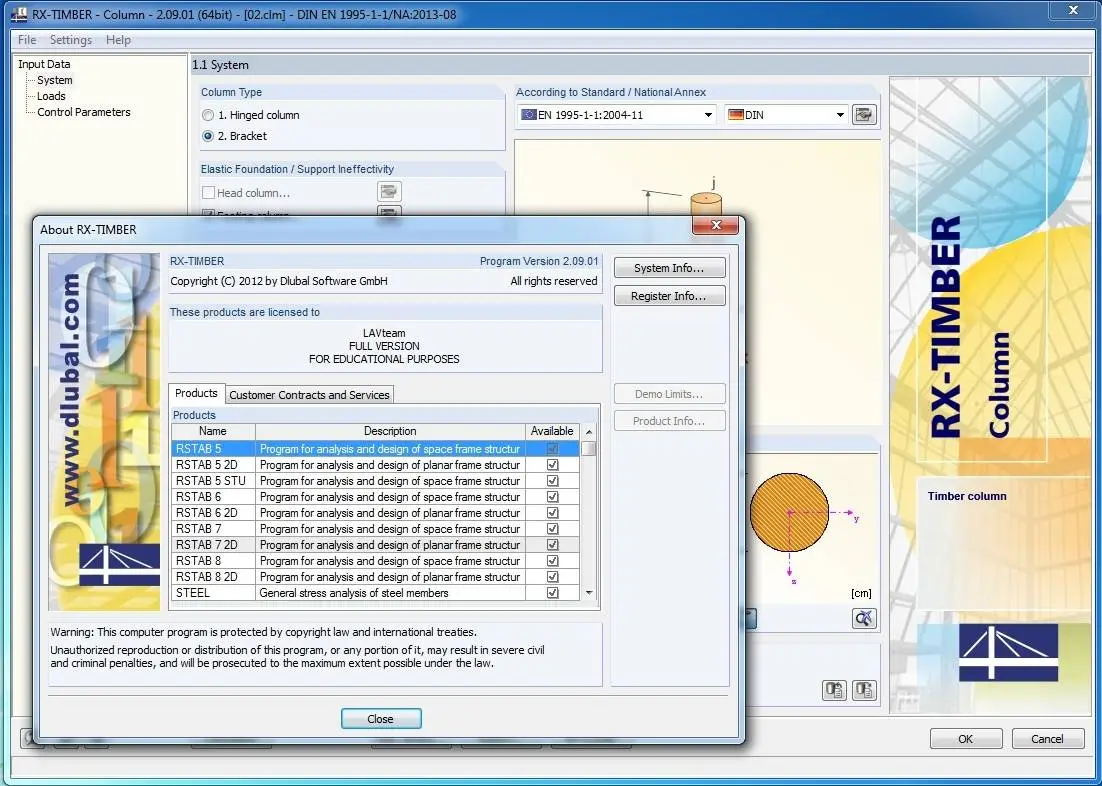Open DIN national annex dropdown
This screenshot has height=786, width=1102.
786,115
